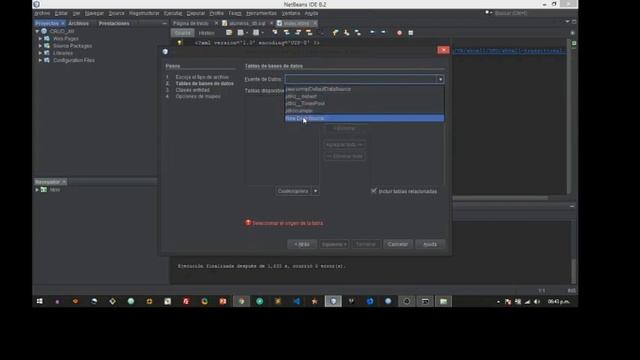Screen dimensions: 640x360
Task: Switch to Source editor view
Action: point(182,33)
